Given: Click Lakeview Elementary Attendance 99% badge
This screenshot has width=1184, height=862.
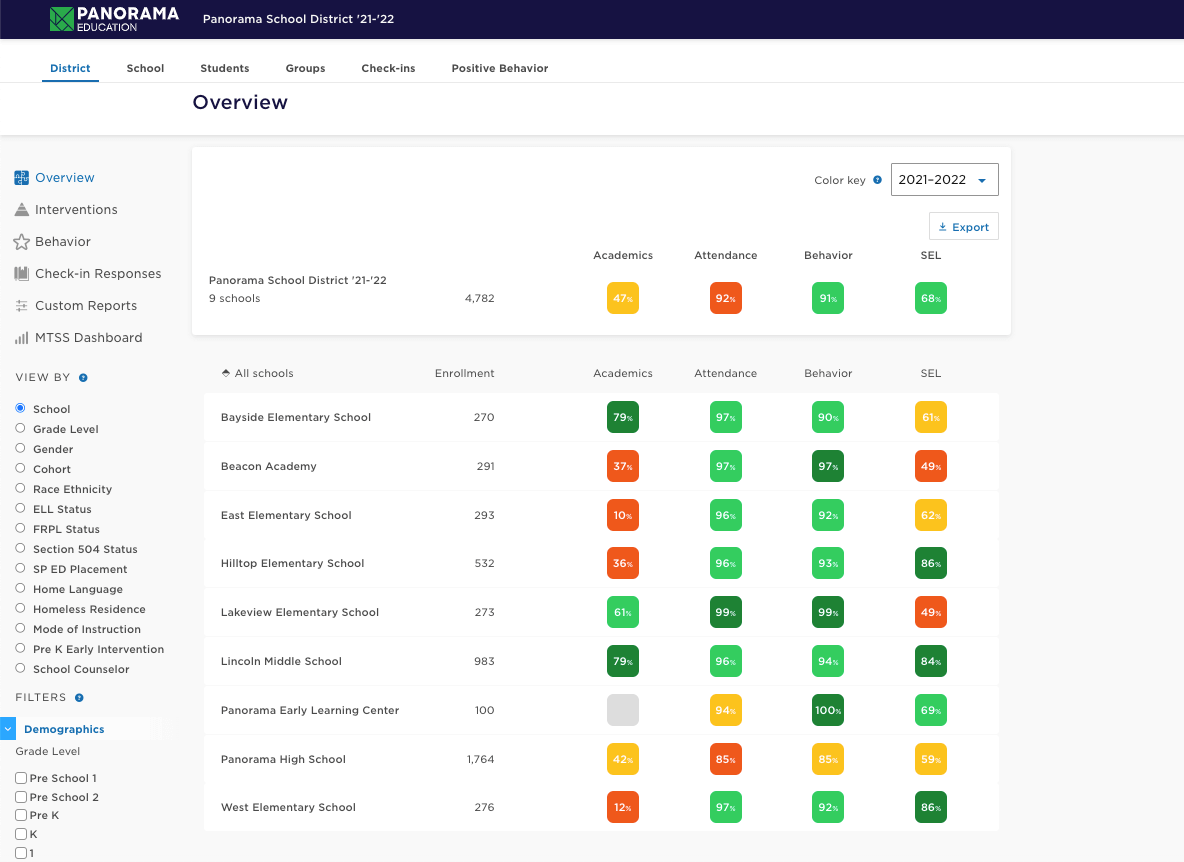Looking at the screenshot, I should [x=726, y=612].
